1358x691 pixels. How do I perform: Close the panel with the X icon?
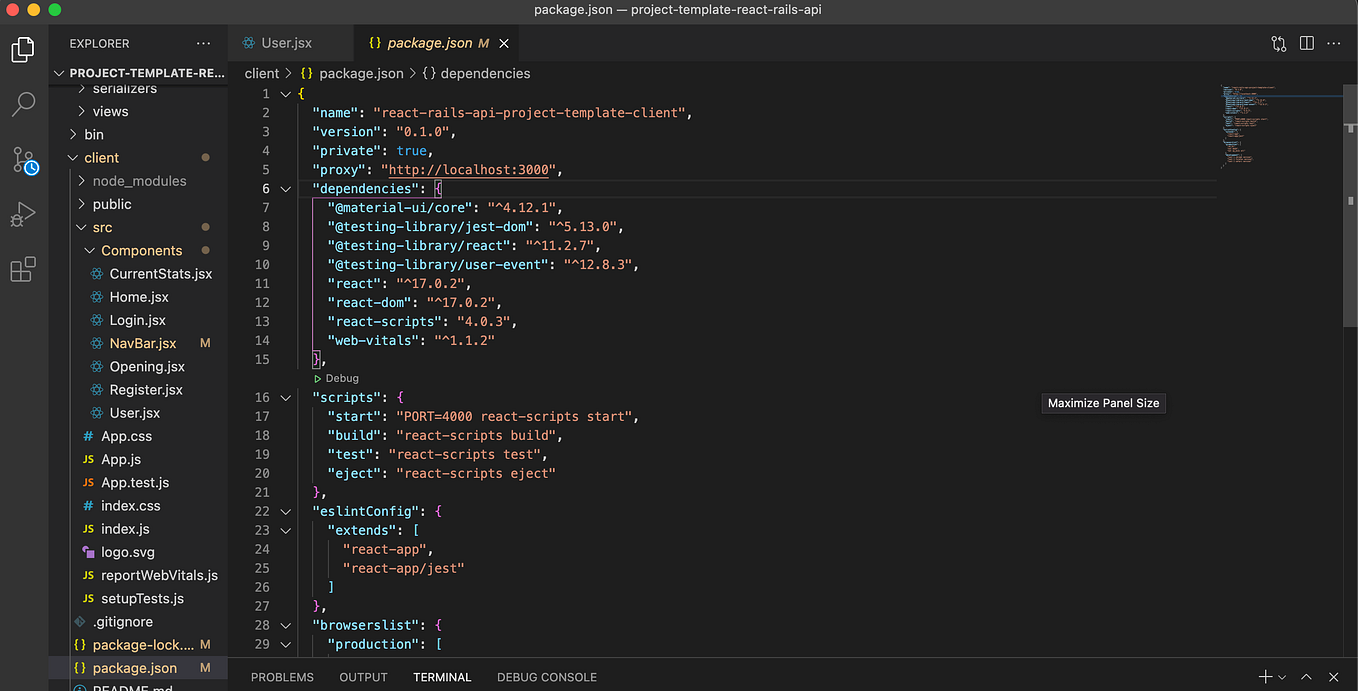tap(1333, 677)
